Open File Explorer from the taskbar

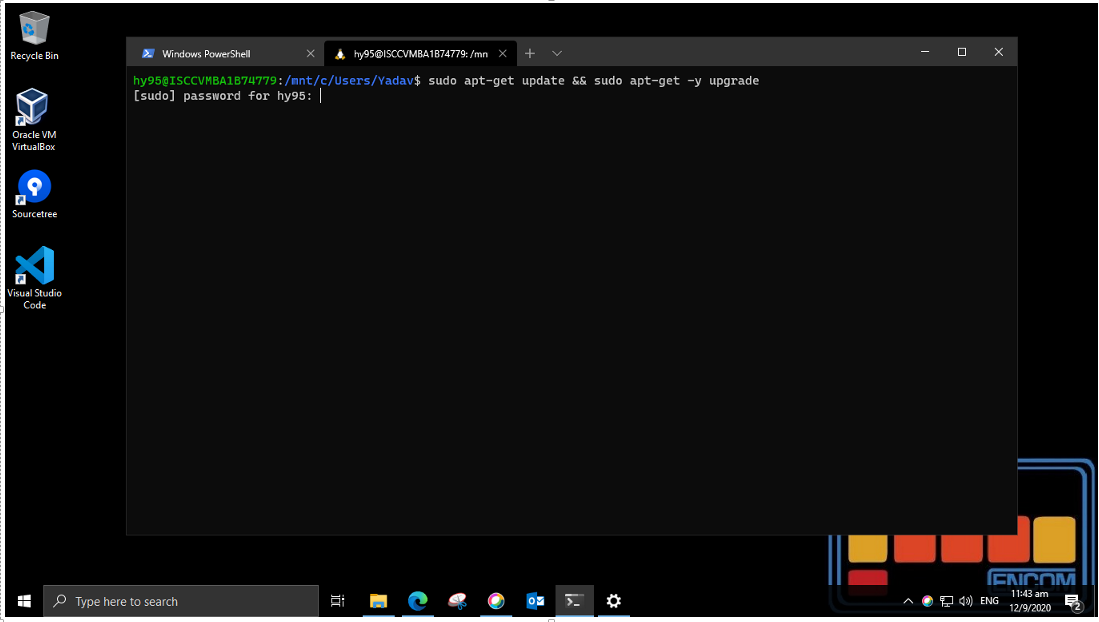378,601
